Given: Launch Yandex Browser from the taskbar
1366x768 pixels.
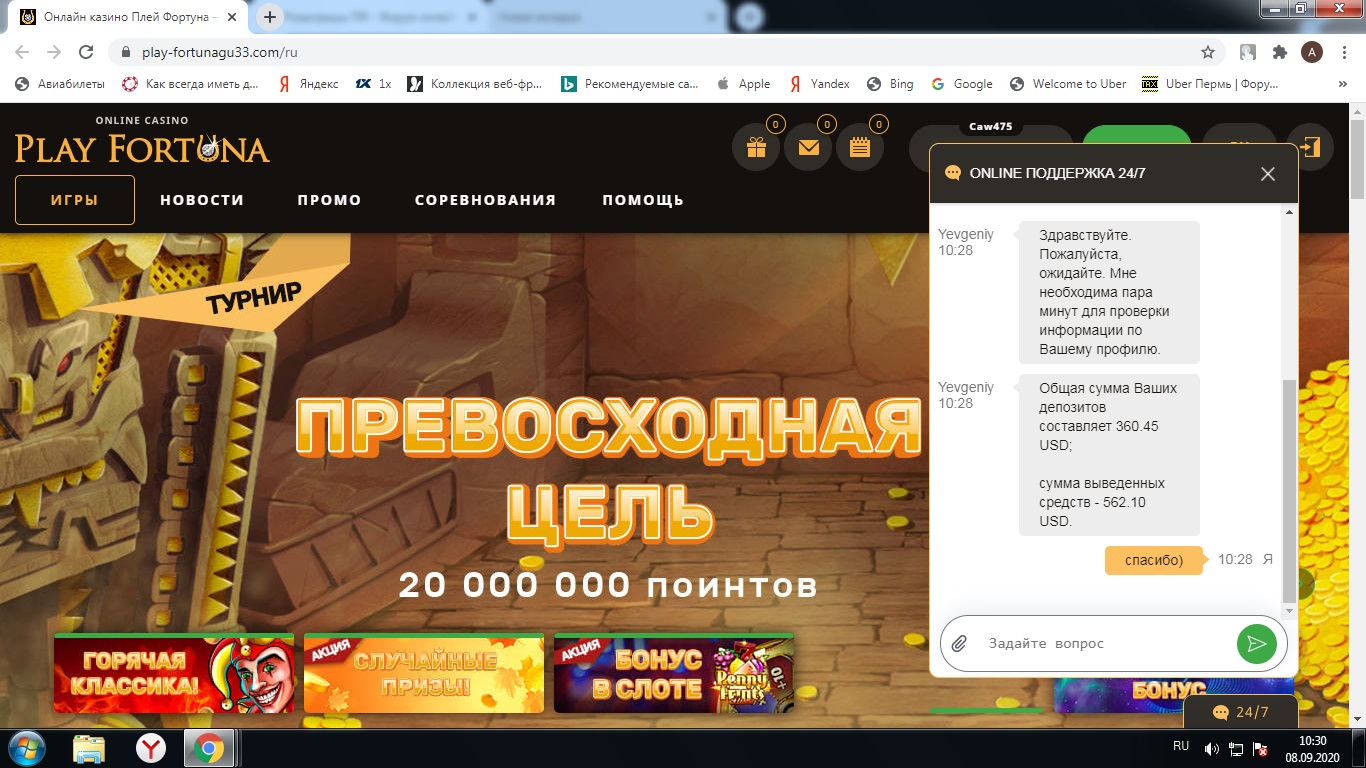Looking at the screenshot, I should point(151,748).
